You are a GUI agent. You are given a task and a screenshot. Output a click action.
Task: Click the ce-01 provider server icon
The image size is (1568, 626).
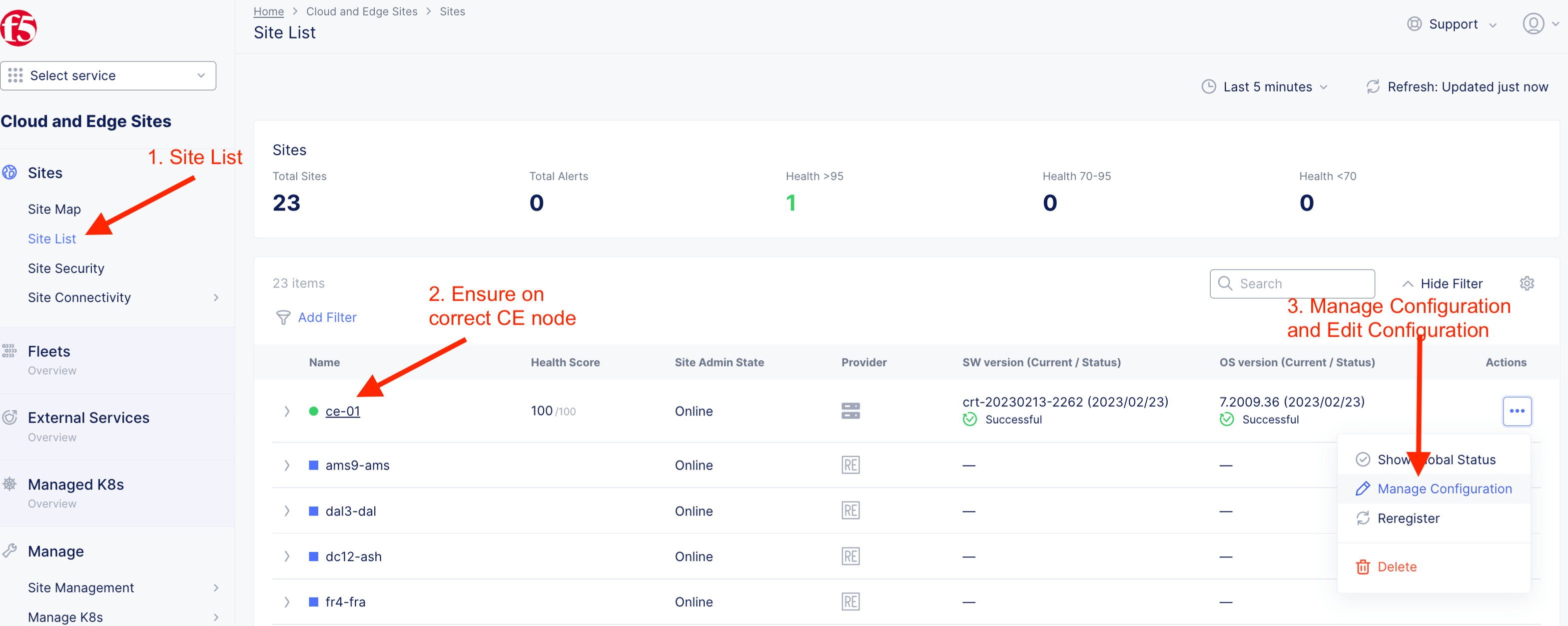[x=850, y=411]
